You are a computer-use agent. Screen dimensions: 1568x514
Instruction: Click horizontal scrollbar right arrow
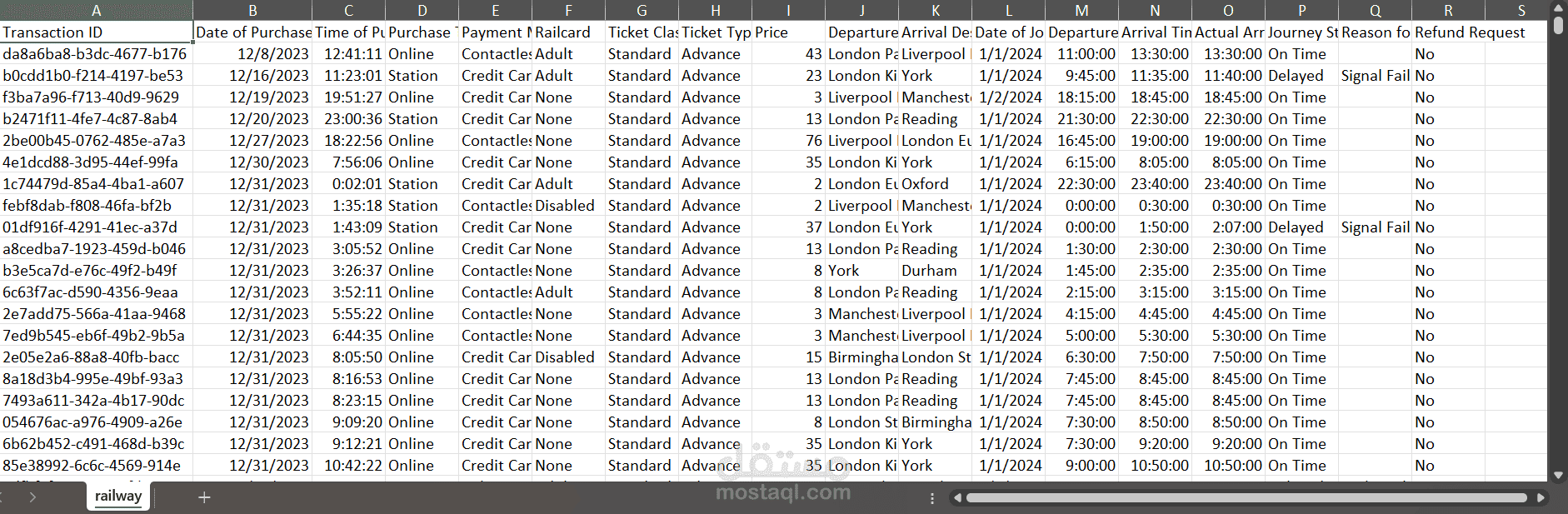click(x=1541, y=498)
